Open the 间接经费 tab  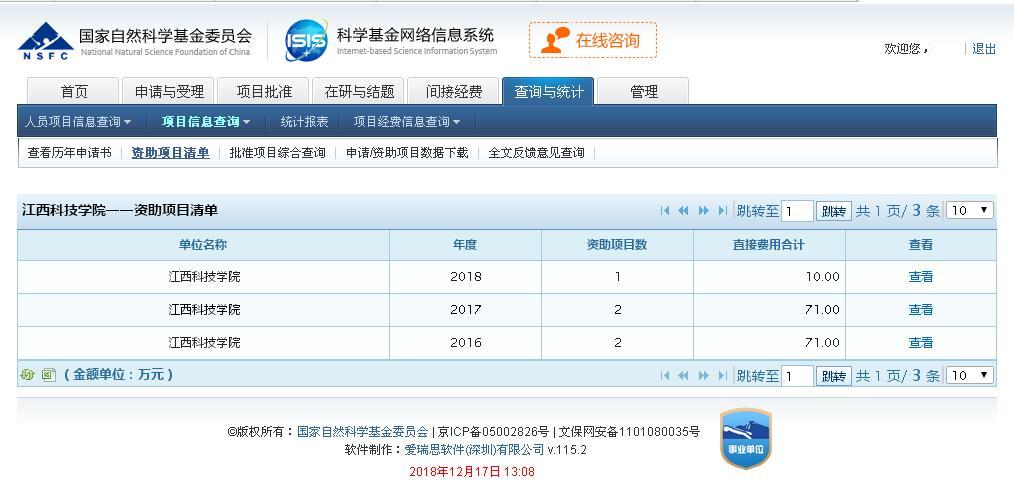(x=453, y=92)
